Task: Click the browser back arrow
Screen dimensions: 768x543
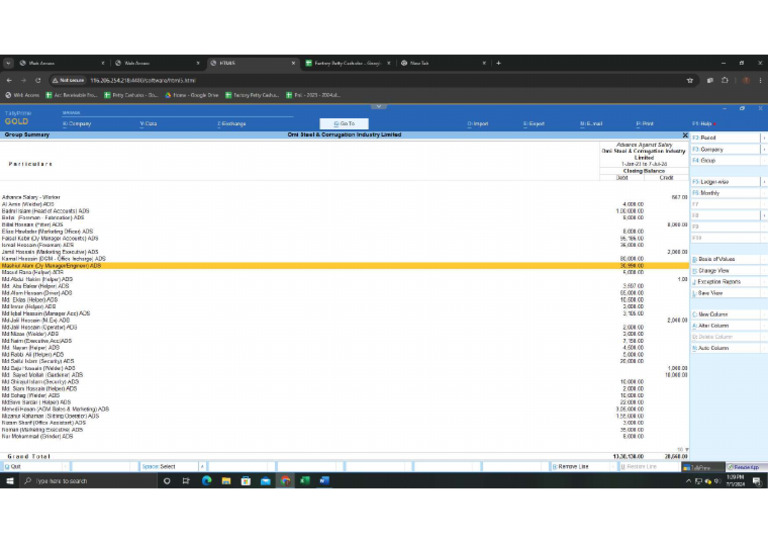Action: [x=9, y=80]
